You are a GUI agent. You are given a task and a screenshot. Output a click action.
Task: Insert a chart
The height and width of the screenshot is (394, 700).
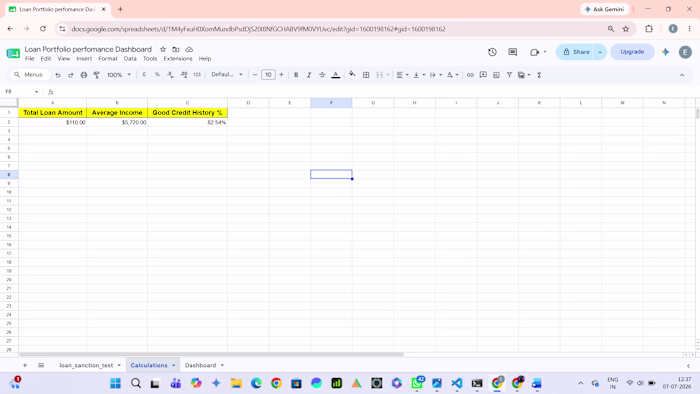tap(496, 75)
